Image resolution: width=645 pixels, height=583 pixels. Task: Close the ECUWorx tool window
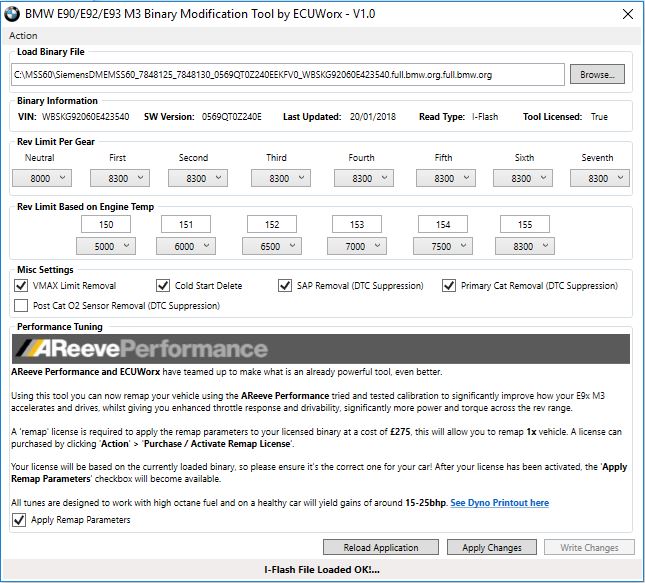(x=628, y=14)
